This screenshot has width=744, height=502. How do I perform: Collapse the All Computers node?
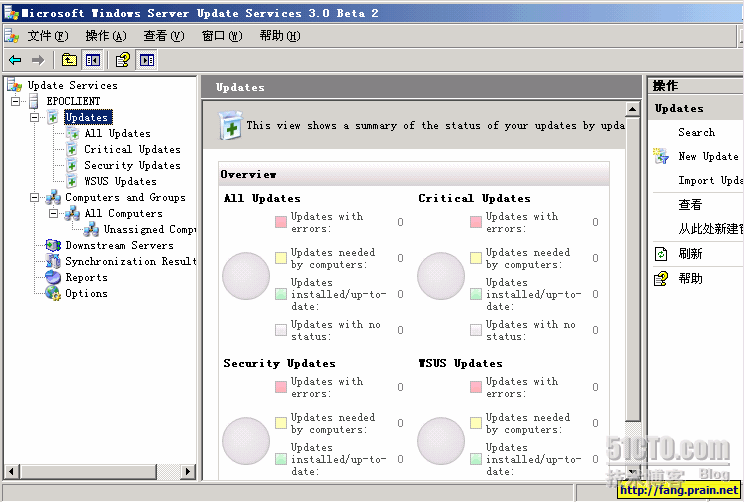point(54,214)
